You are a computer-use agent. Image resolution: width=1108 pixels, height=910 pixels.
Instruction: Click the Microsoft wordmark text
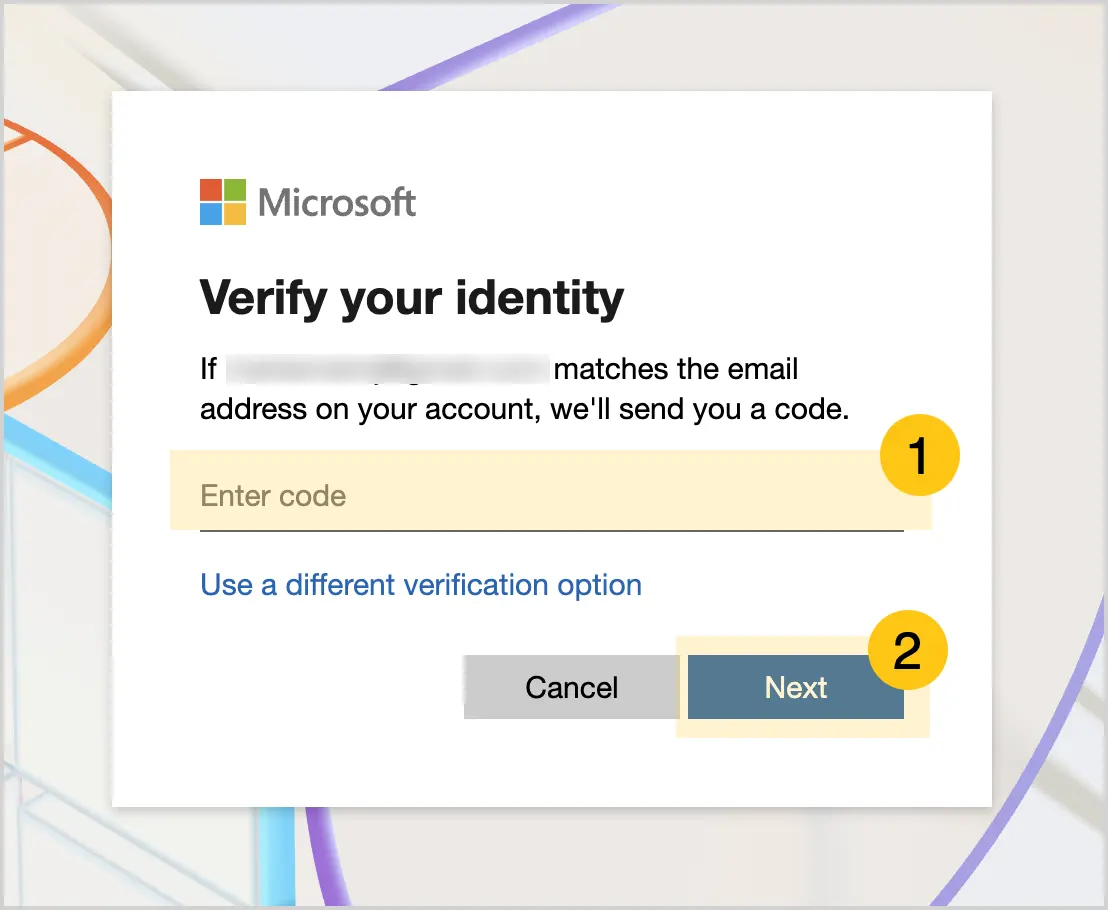(337, 203)
